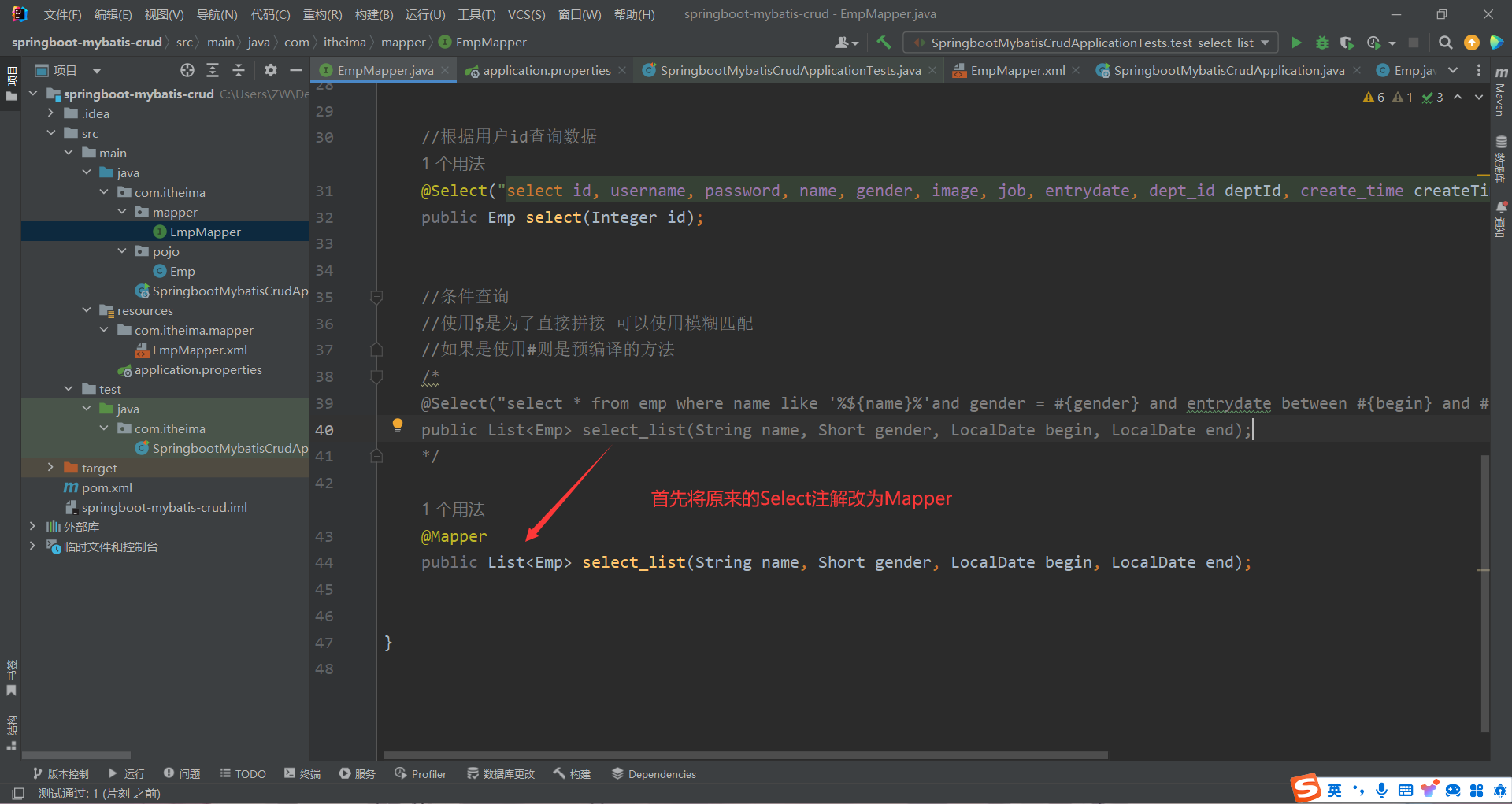Toggle fold marker at line 38
This screenshot has width=1512, height=804.
[x=376, y=376]
